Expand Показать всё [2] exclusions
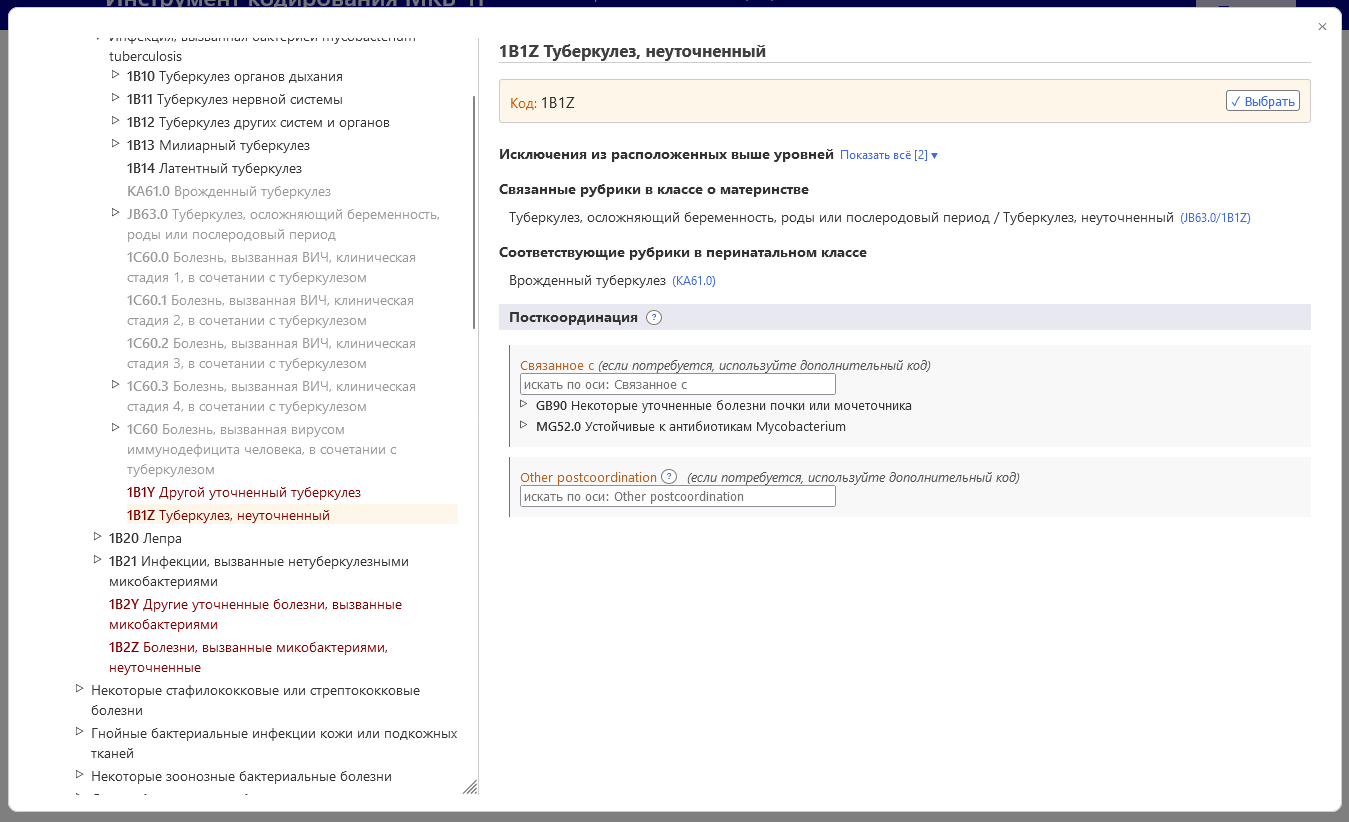The height and width of the screenshot is (822, 1349). point(889,155)
